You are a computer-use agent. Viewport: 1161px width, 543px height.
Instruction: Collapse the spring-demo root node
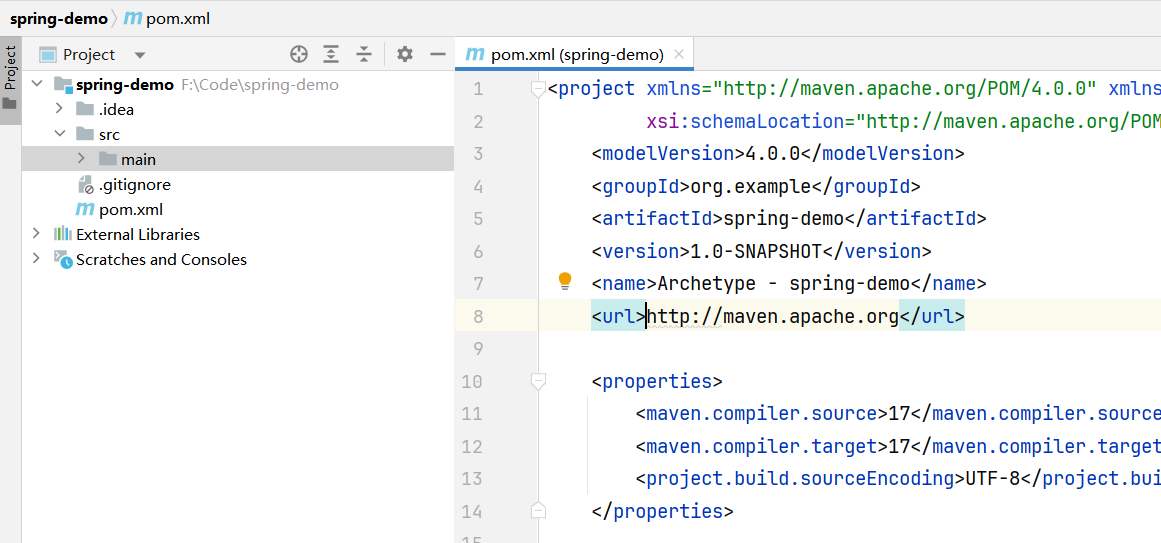[x=36, y=84]
